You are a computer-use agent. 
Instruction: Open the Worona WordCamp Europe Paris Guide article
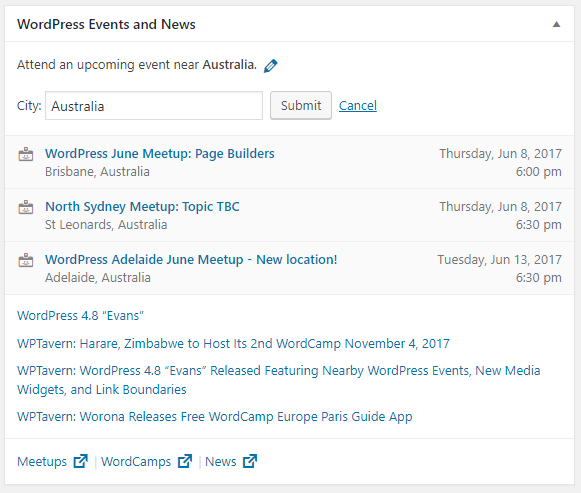[215, 417]
